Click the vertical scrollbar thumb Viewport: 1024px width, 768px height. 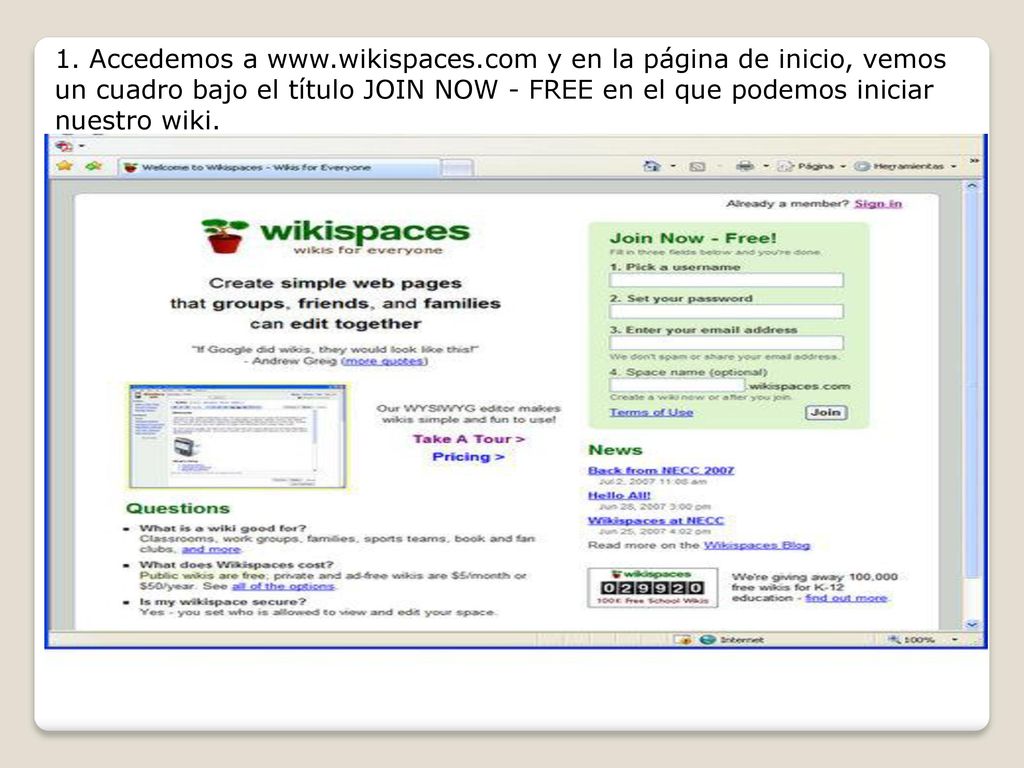(972, 385)
